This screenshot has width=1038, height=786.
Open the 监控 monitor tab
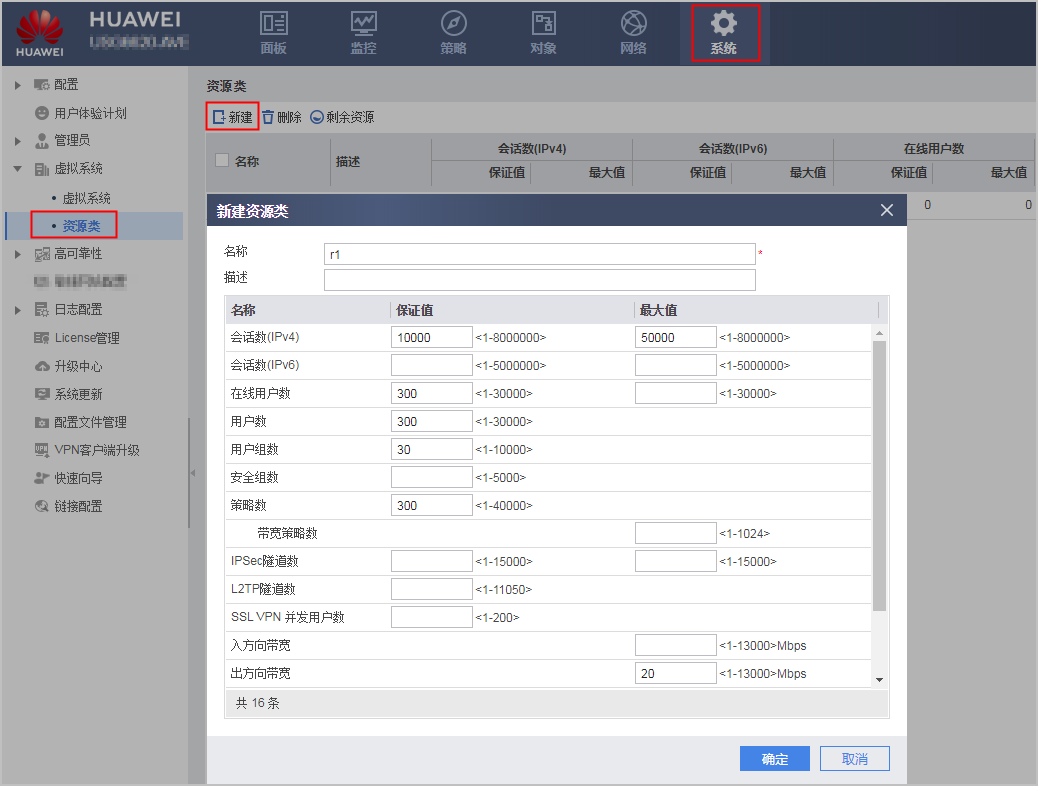point(363,33)
